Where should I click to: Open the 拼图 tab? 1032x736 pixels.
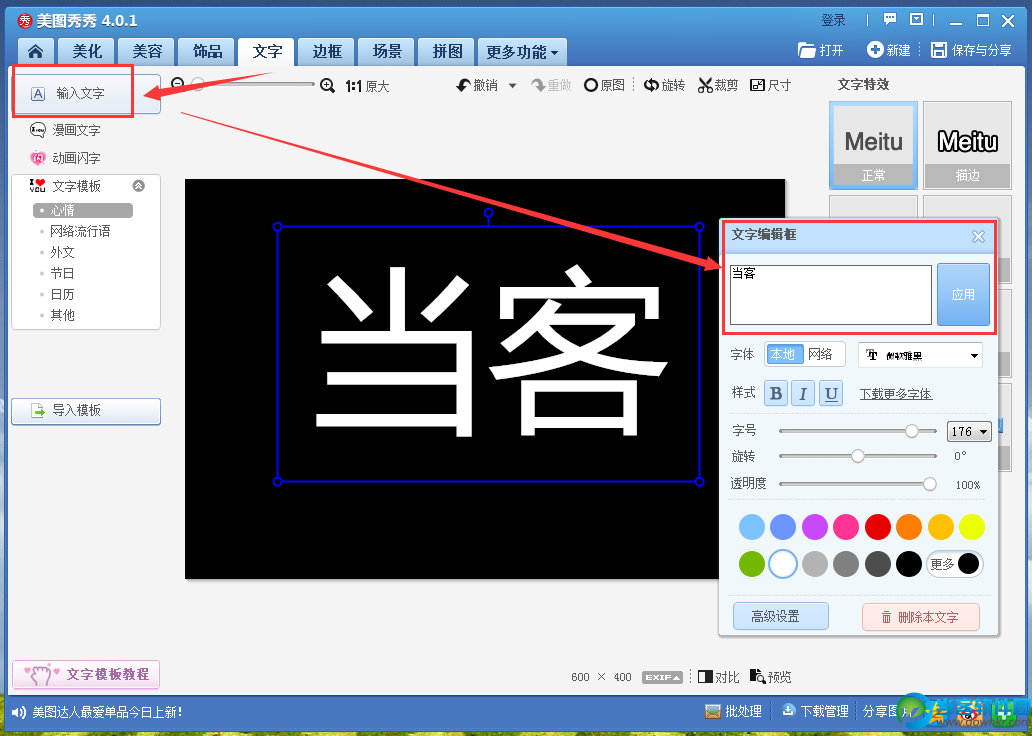pyautogui.click(x=448, y=51)
